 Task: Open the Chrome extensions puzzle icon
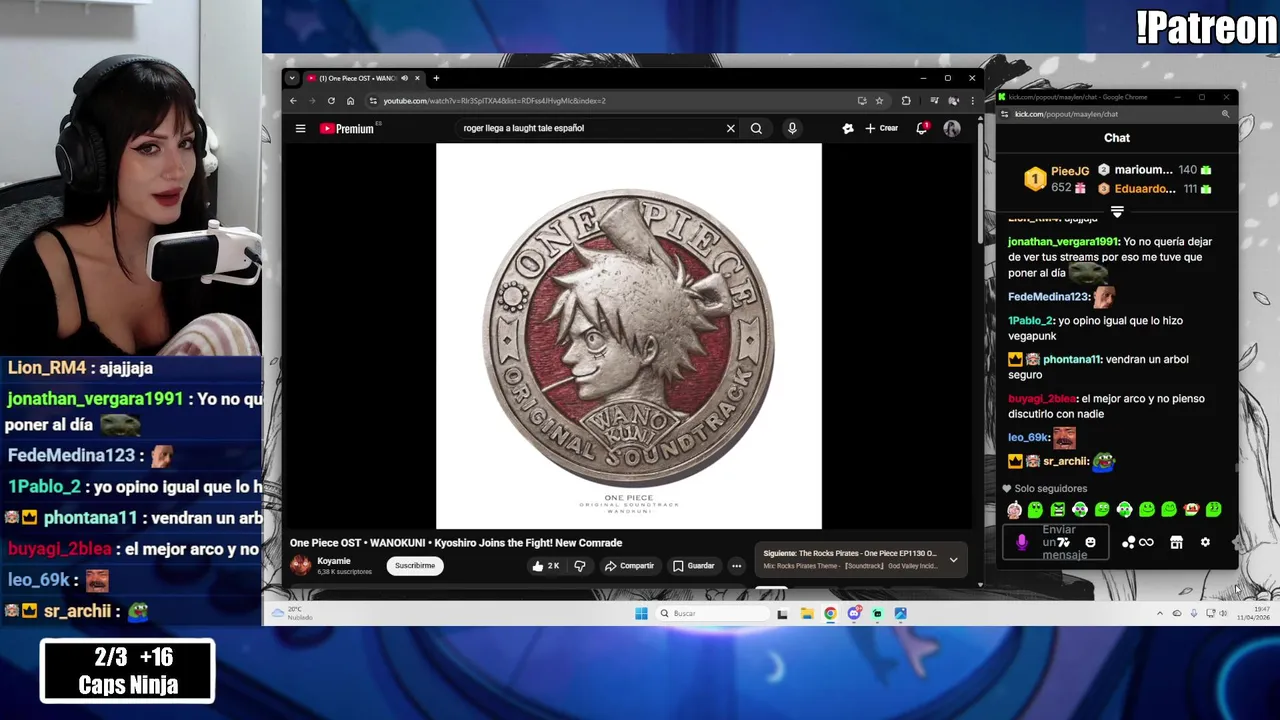coord(906,101)
